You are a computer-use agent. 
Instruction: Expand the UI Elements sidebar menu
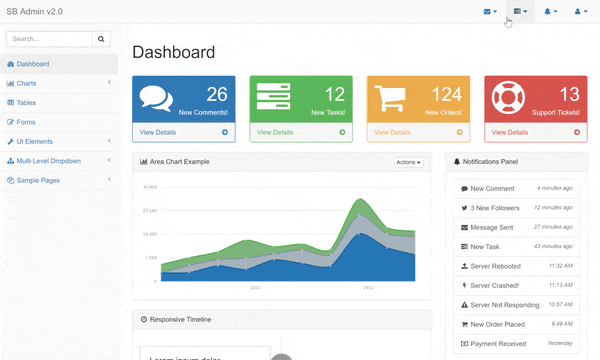(x=59, y=142)
